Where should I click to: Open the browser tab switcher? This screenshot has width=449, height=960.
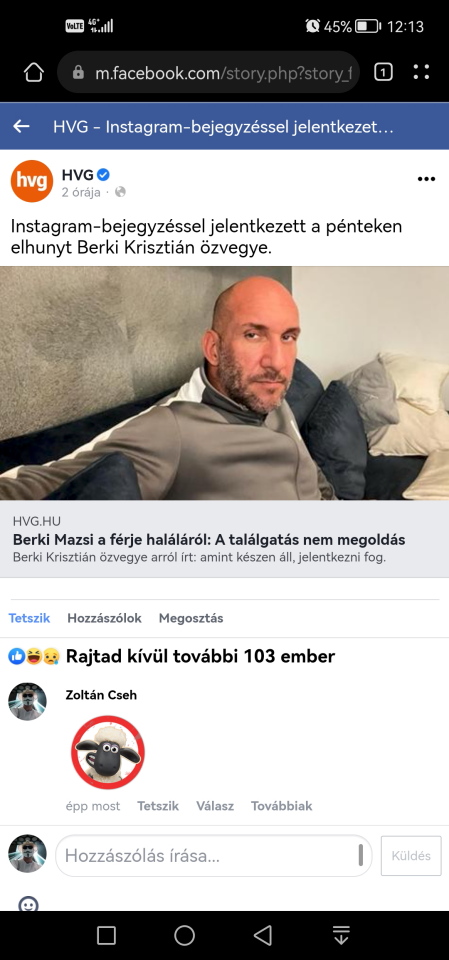(x=383, y=73)
